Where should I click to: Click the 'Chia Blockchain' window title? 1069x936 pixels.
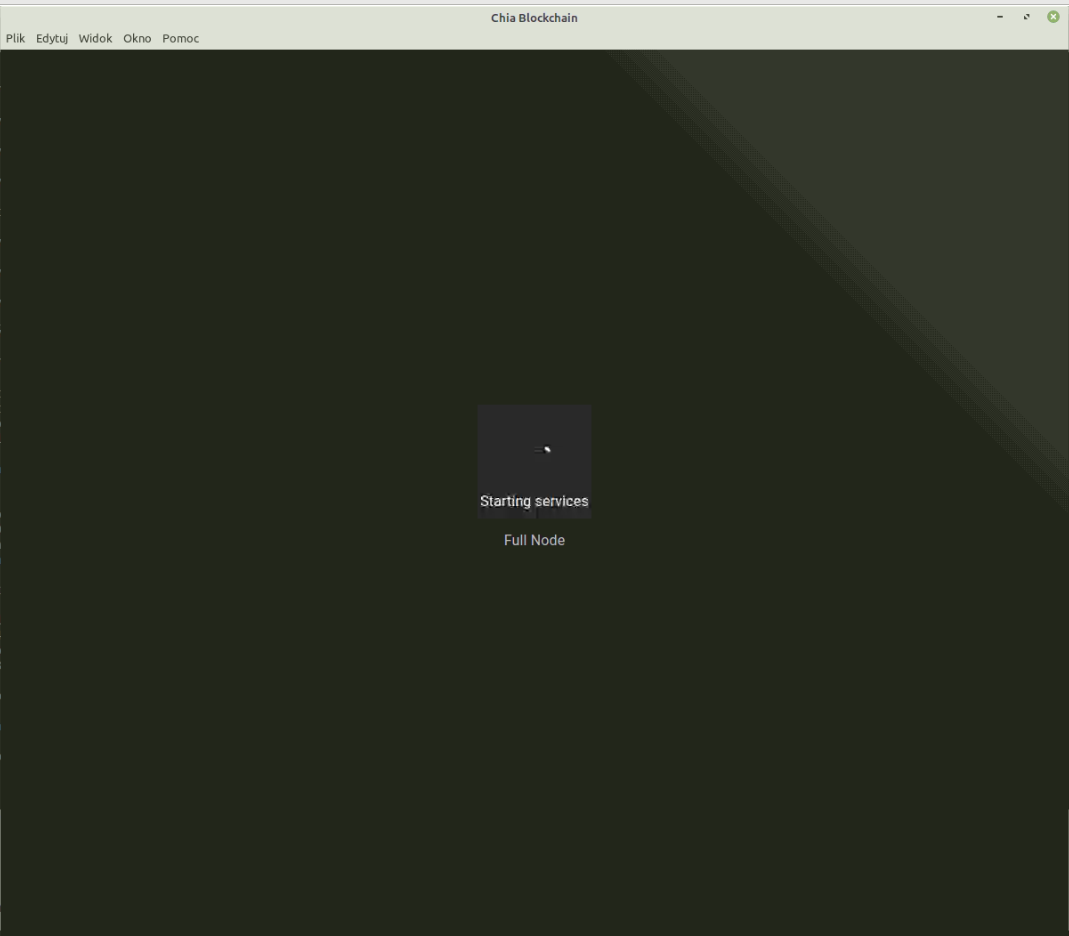point(534,18)
